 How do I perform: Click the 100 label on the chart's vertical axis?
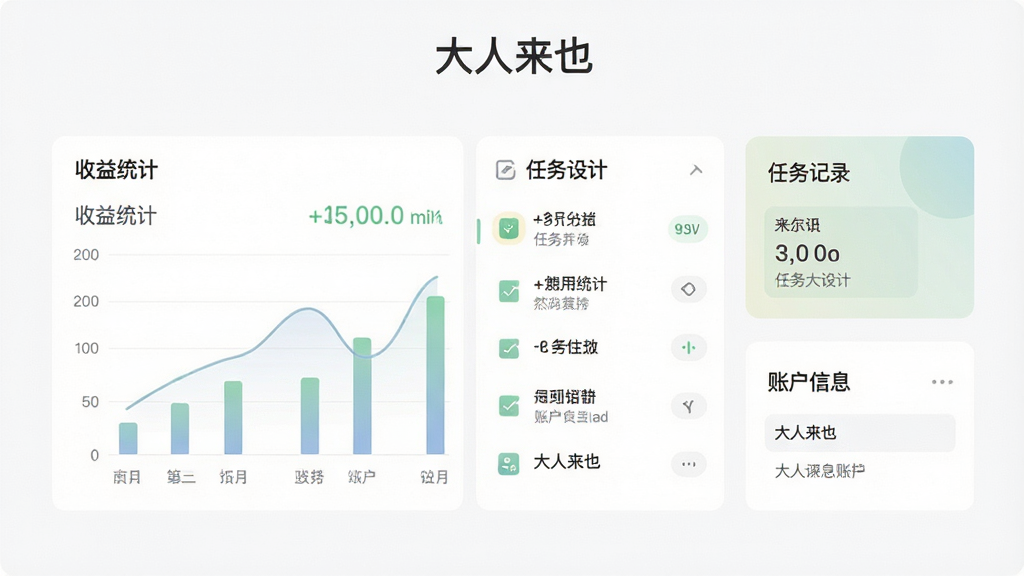click(86, 348)
